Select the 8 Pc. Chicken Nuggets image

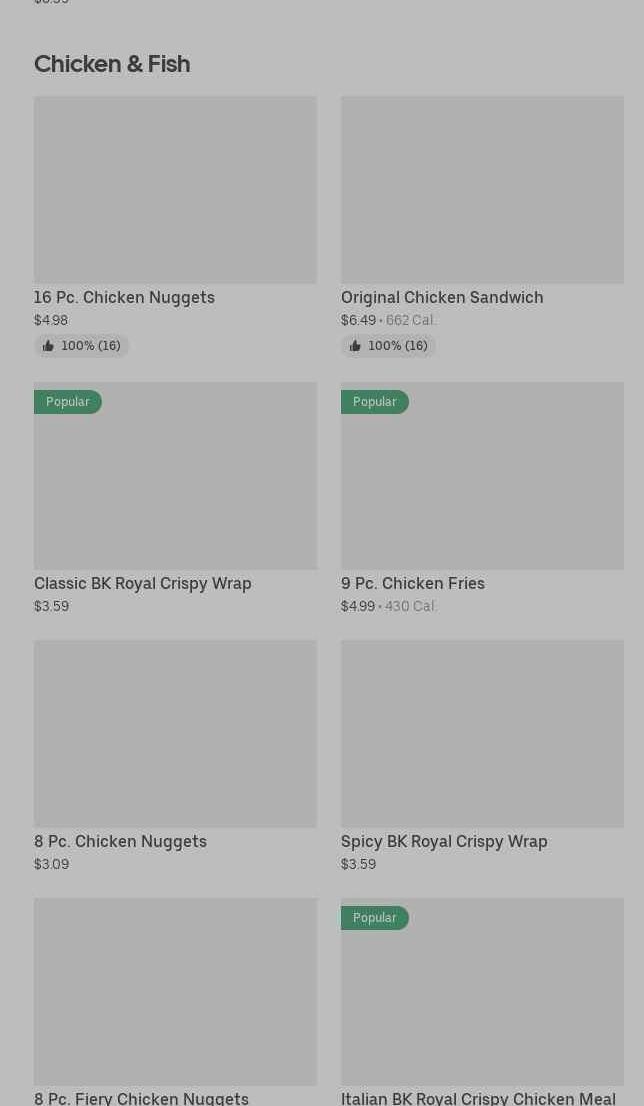coord(175,734)
